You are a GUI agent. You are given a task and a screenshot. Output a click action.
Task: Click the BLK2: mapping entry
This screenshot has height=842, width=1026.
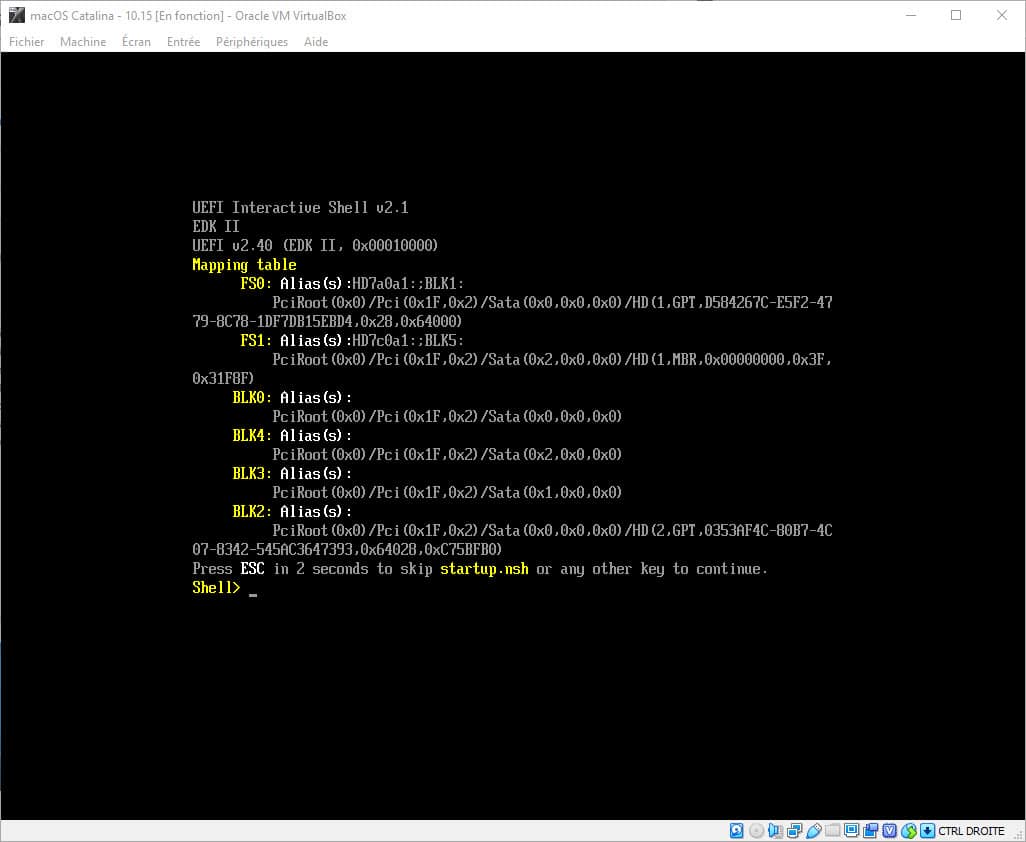[x=252, y=511]
